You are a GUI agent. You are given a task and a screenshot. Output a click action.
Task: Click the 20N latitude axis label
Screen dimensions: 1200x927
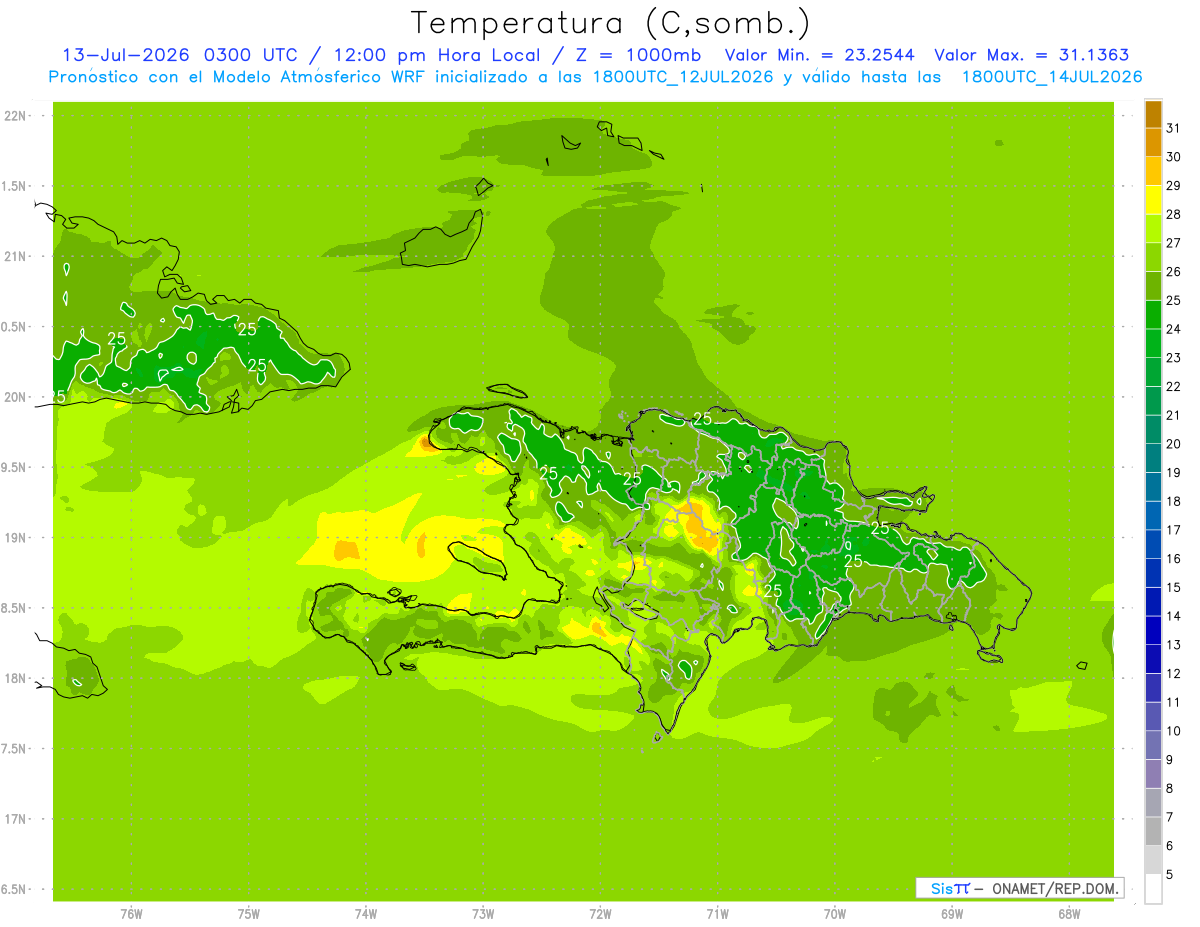[x=16, y=397]
